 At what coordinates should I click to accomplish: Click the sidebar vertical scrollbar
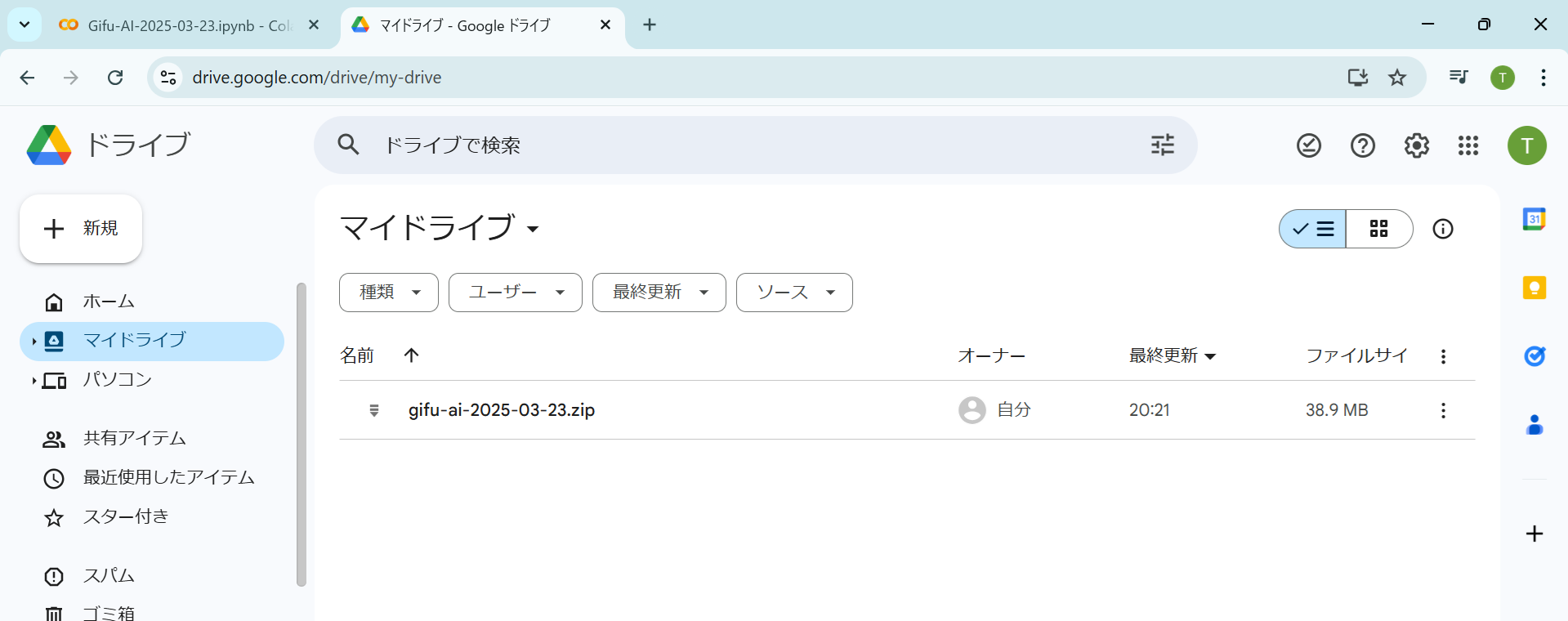coord(301,434)
